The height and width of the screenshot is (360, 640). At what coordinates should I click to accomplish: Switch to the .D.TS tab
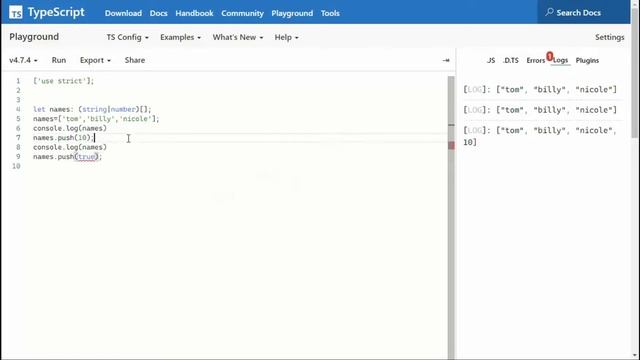point(511,60)
